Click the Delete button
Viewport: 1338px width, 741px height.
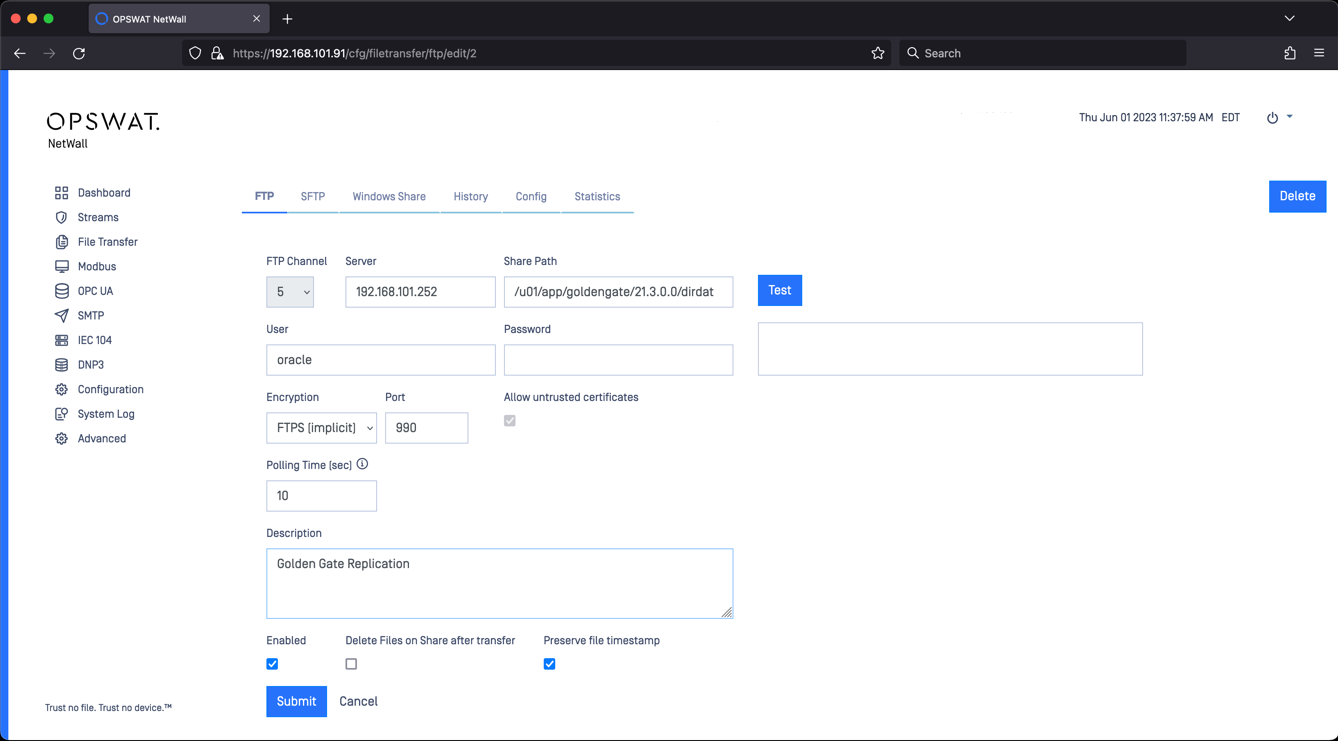coord(1297,196)
